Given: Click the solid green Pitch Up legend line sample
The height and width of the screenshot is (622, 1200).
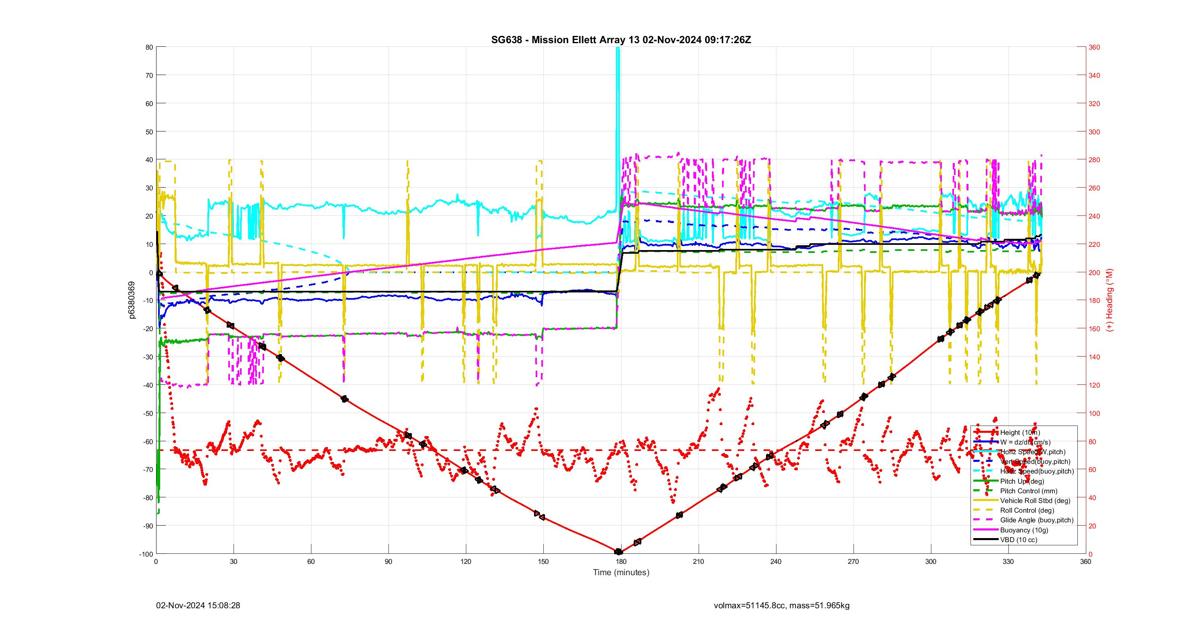Looking at the screenshot, I should 986,481.
